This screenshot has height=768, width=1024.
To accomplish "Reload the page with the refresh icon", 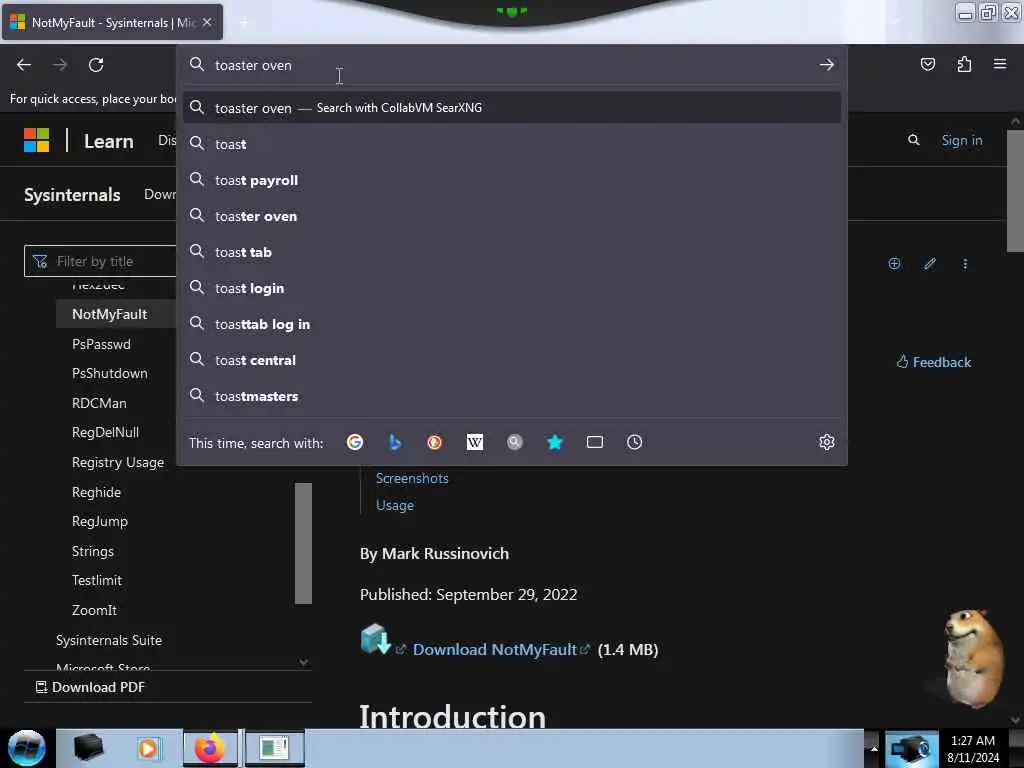I will (x=96, y=65).
